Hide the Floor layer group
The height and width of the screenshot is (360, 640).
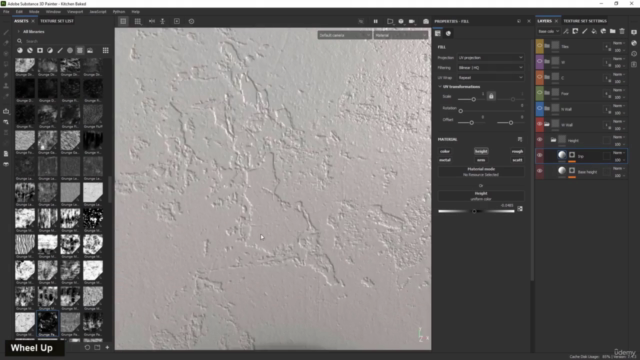click(x=540, y=93)
